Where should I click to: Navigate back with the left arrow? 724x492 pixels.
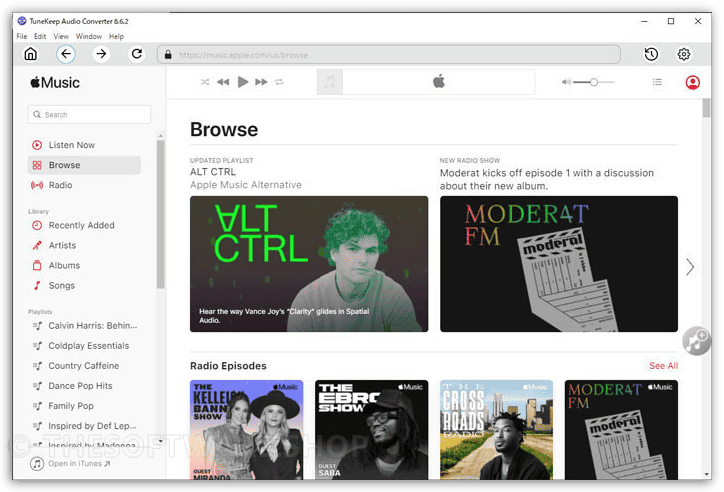(66, 54)
